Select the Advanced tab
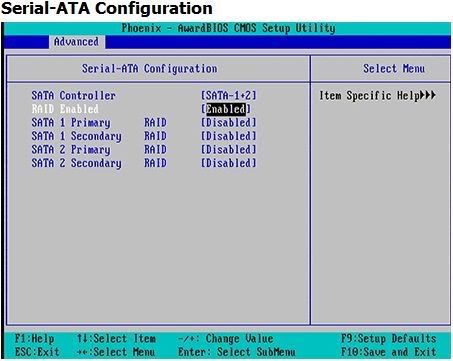 pyautogui.click(x=77, y=42)
